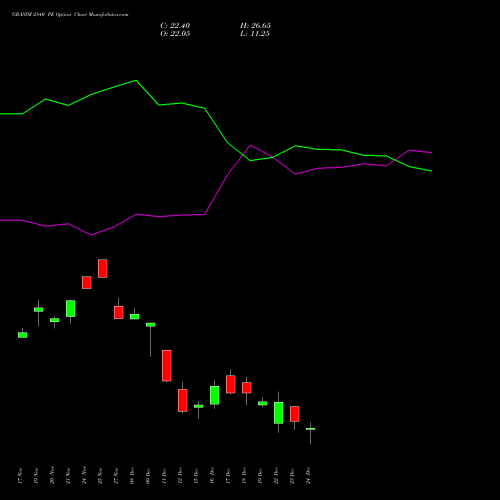Viewport: 500px width, 500px height.
Task: Click the 18 Dec date label
Action: tap(244, 476)
